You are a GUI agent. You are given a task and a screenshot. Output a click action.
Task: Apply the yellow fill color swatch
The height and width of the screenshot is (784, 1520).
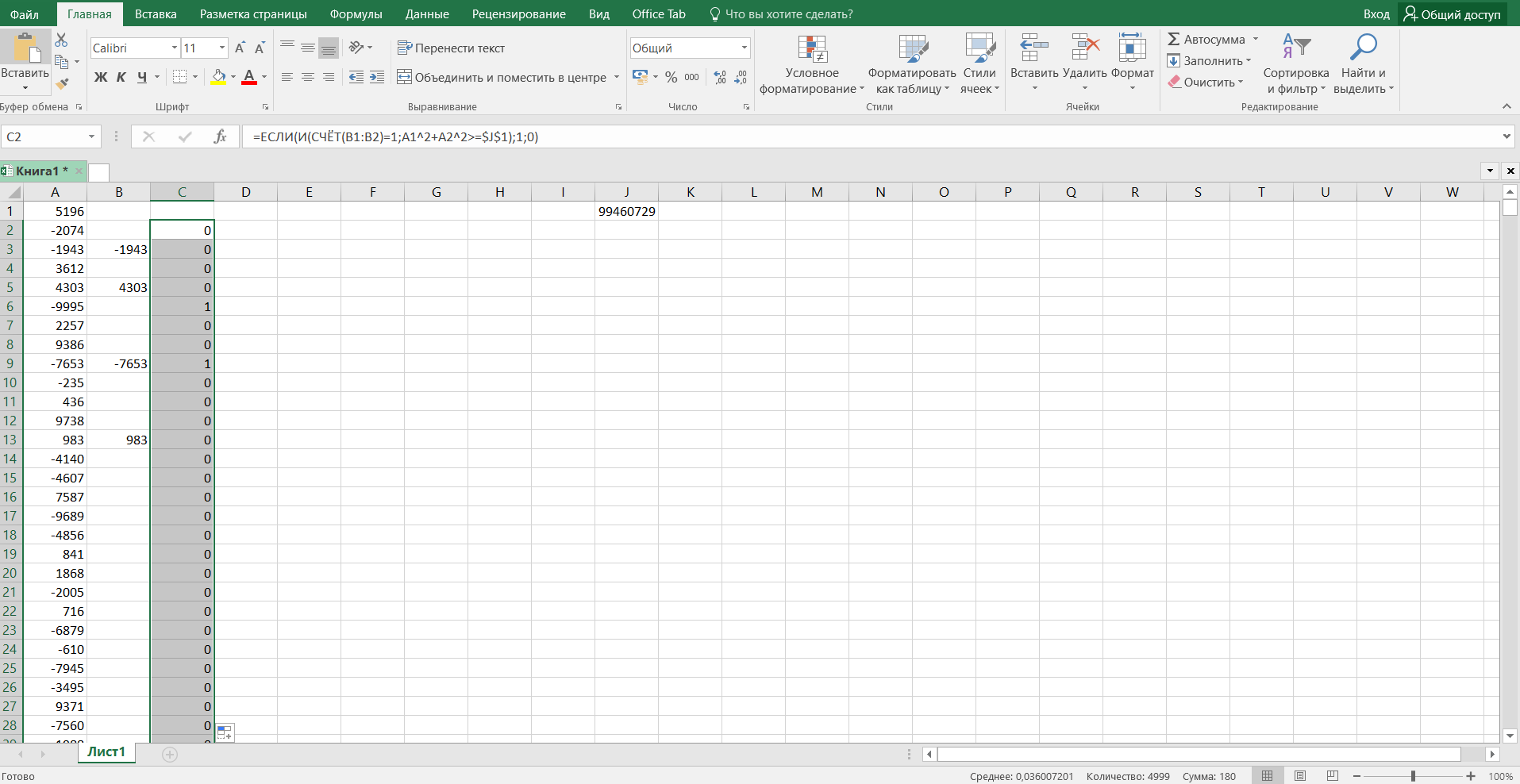tap(219, 77)
